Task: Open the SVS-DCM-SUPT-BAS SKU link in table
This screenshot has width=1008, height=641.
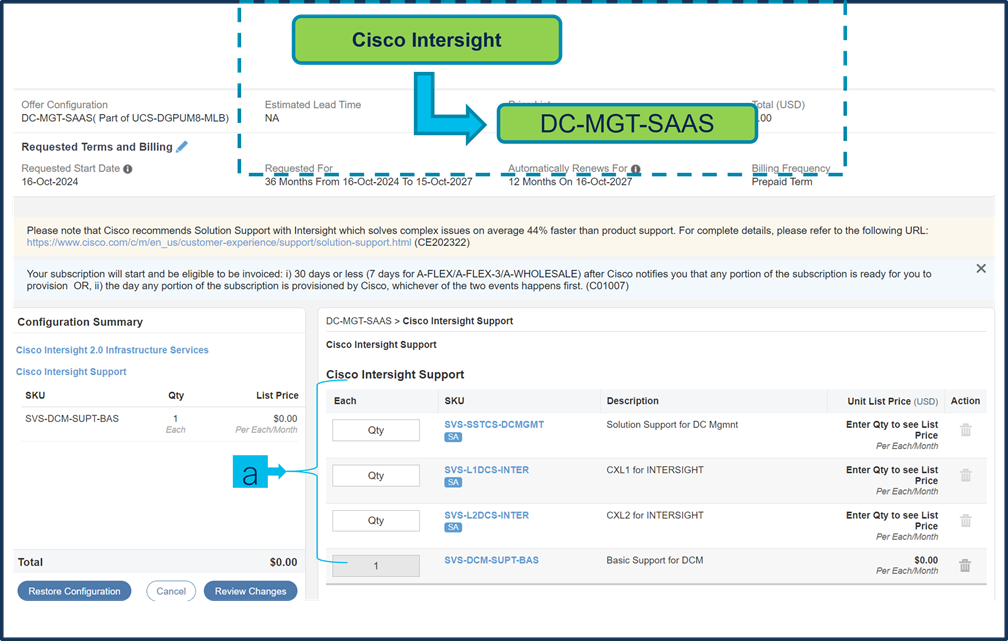Action: (492, 560)
